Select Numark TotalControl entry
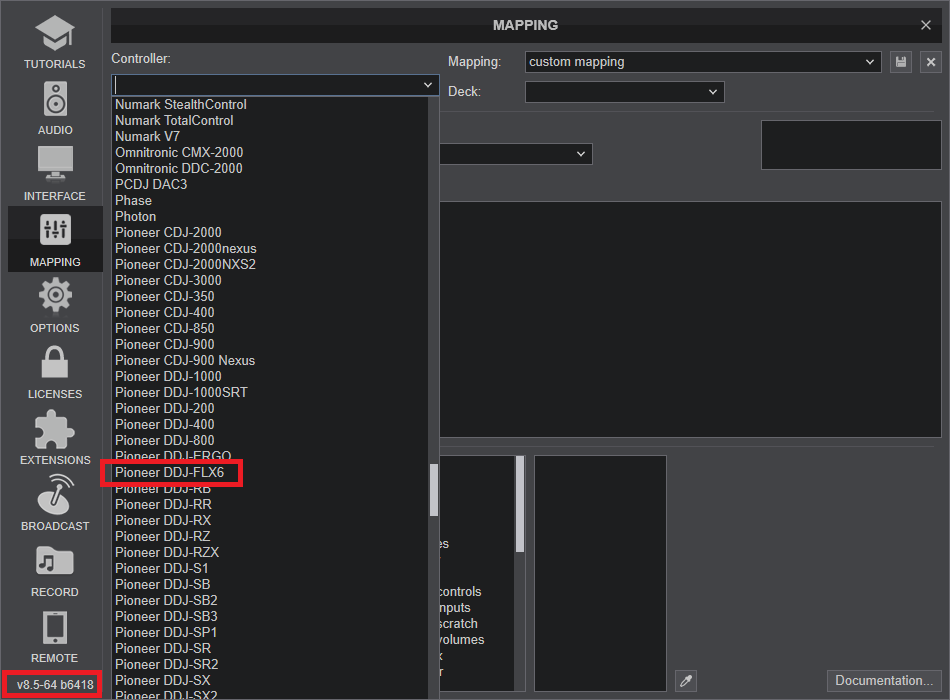Viewport: 950px width, 700px height. pos(174,121)
